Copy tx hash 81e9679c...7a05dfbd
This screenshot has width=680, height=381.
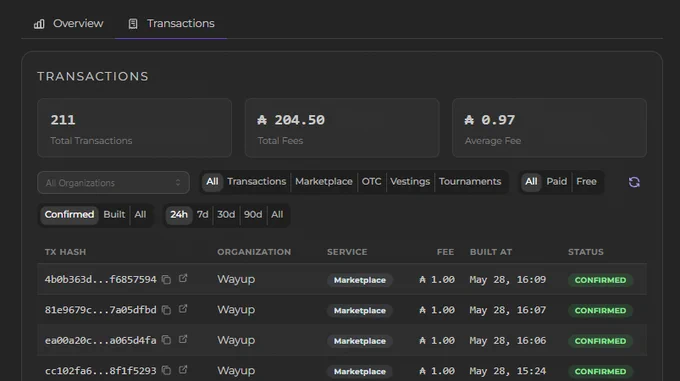click(166, 310)
